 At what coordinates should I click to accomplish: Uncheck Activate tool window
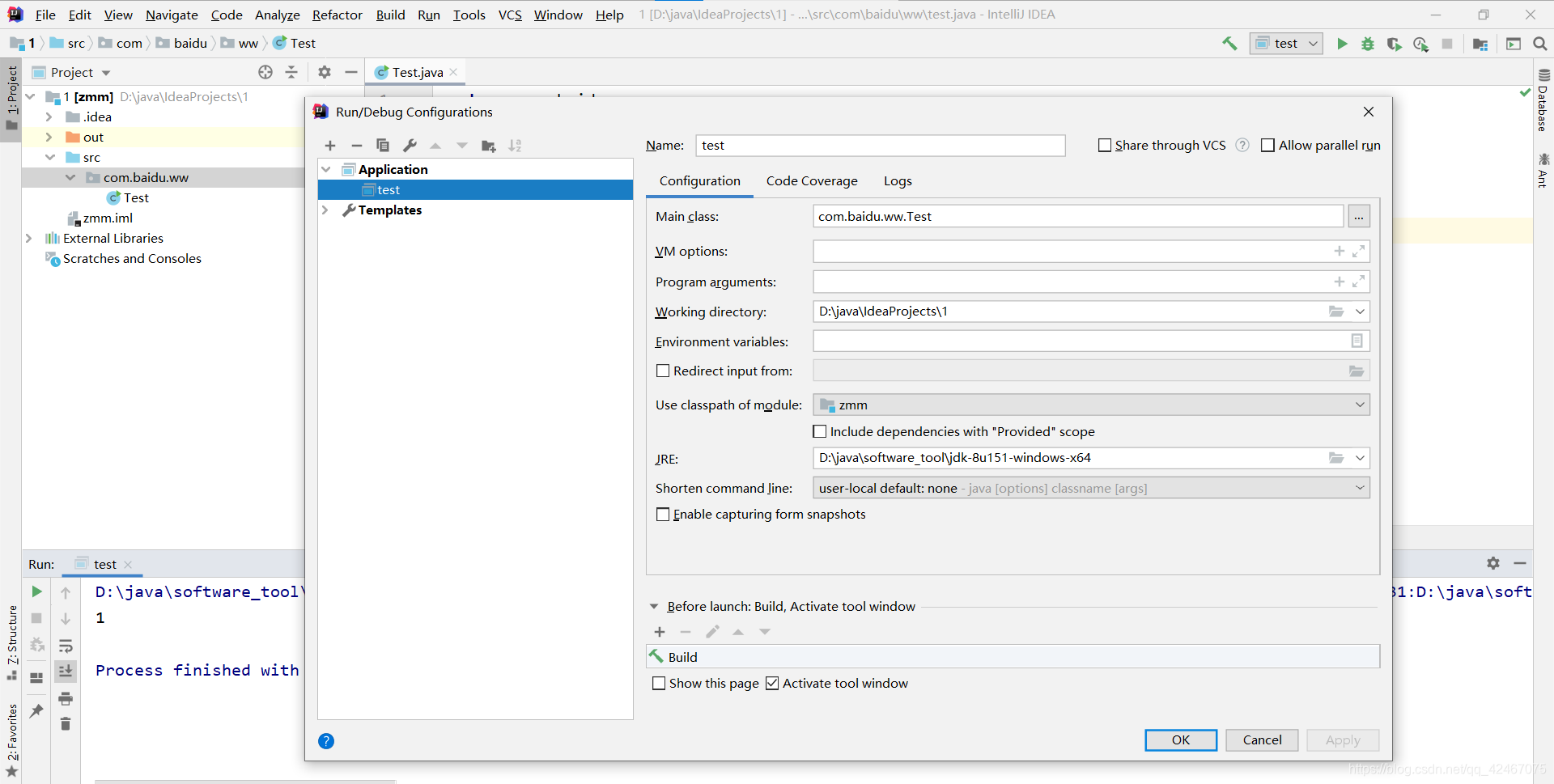pos(772,684)
